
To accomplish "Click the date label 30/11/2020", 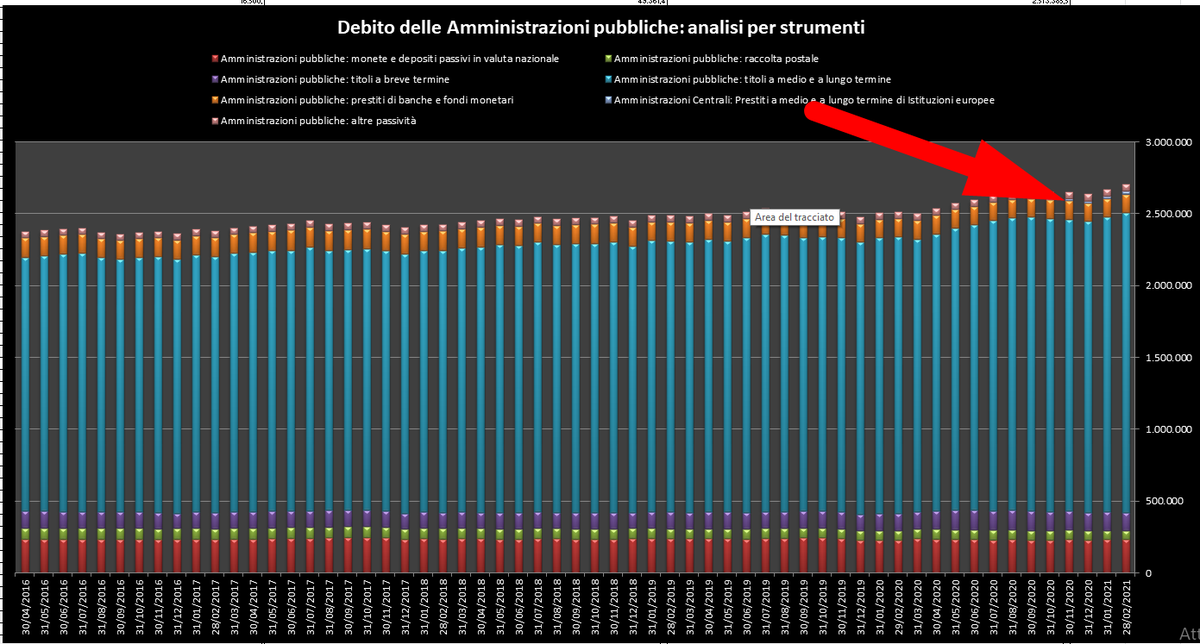I will [1072, 608].
